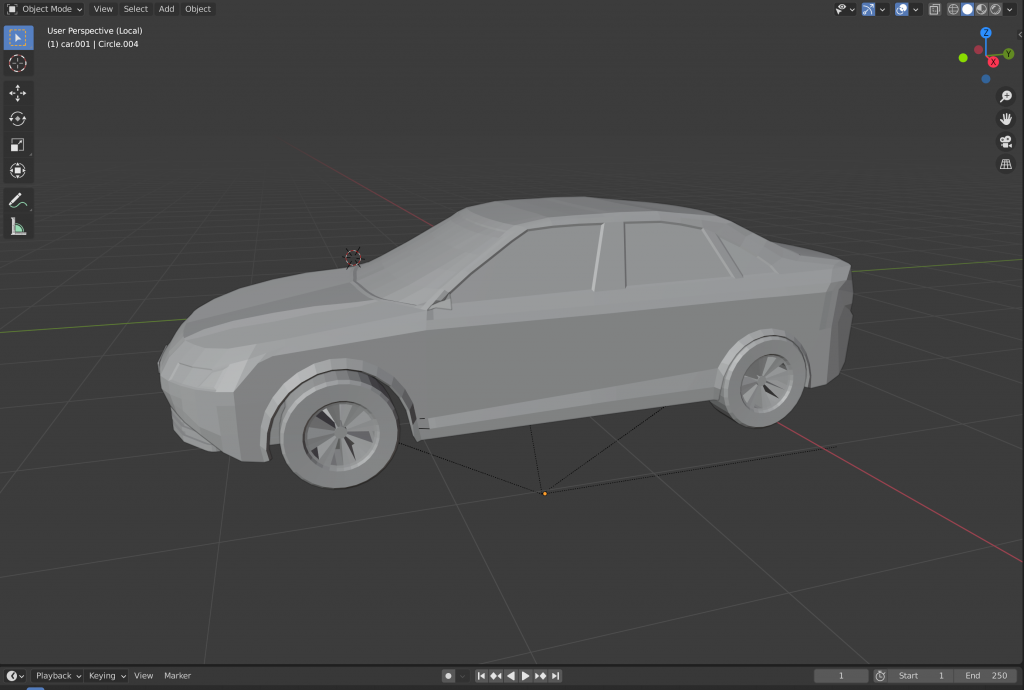Jump to previous keyframe

[x=496, y=676]
